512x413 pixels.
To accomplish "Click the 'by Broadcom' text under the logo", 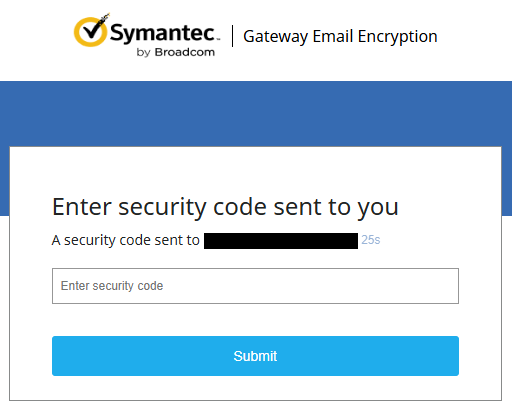I will click(x=175, y=52).
